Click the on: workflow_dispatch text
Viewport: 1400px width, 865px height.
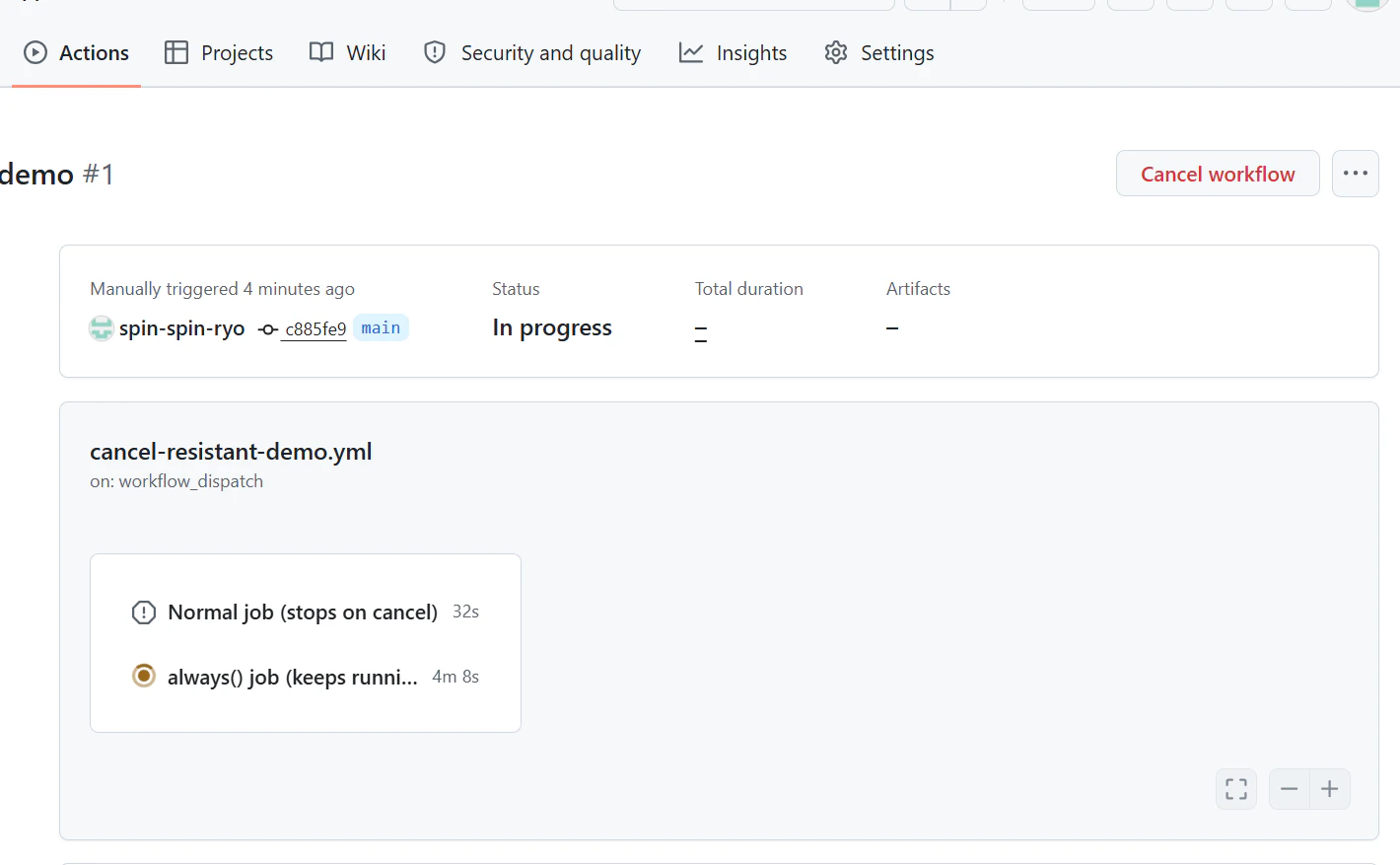click(176, 481)
